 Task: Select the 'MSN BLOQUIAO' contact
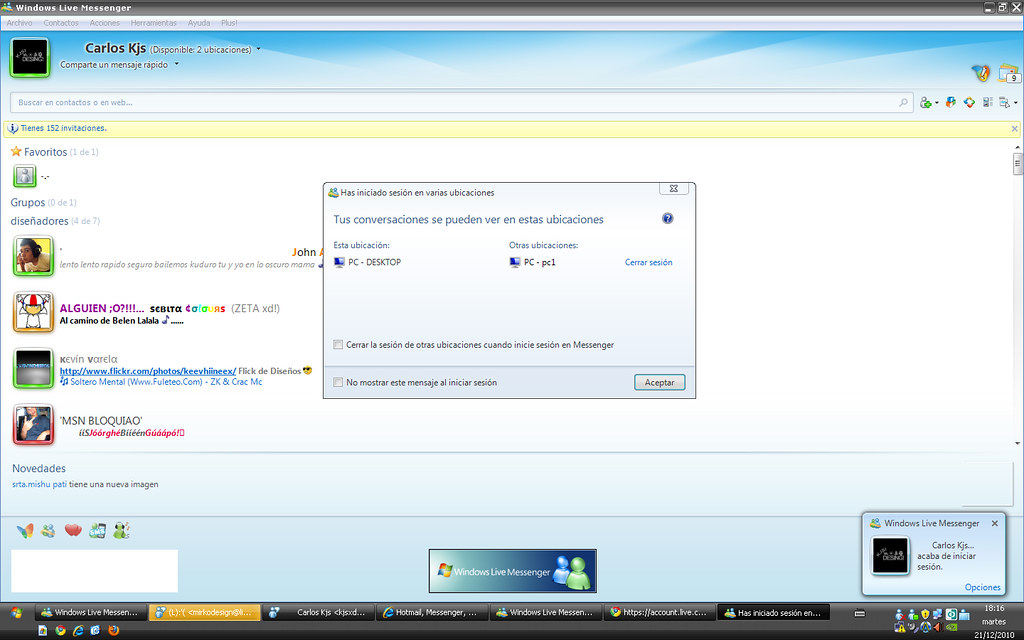(101, 421)
